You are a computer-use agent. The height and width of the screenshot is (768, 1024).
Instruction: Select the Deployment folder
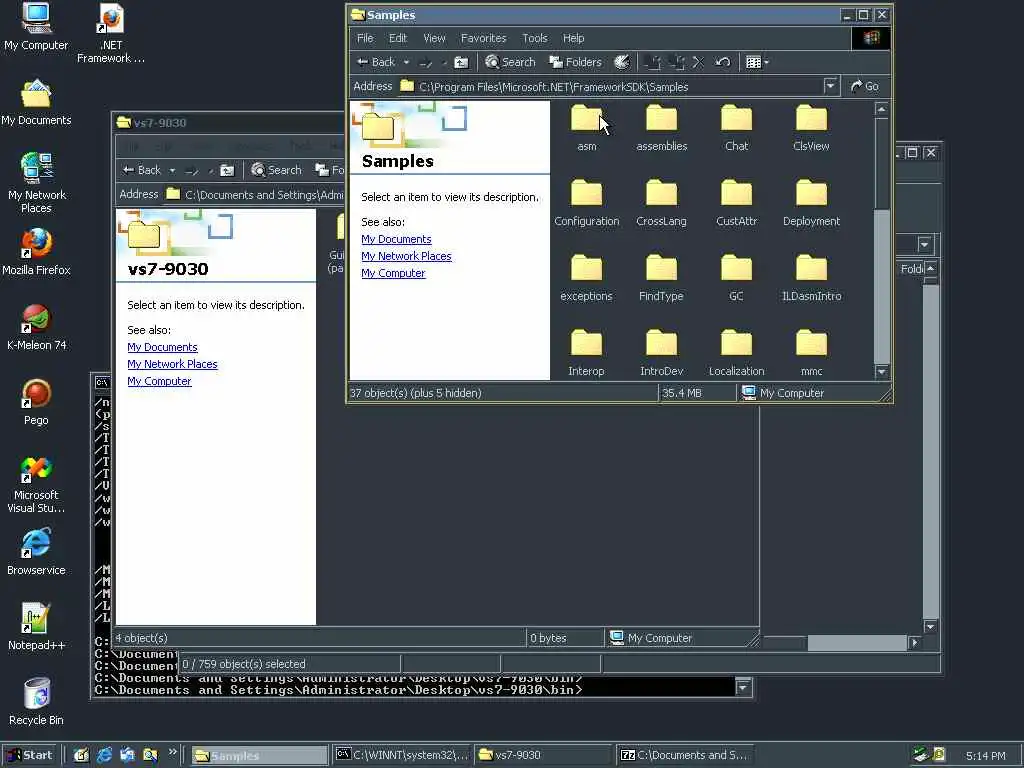[811, 203]
